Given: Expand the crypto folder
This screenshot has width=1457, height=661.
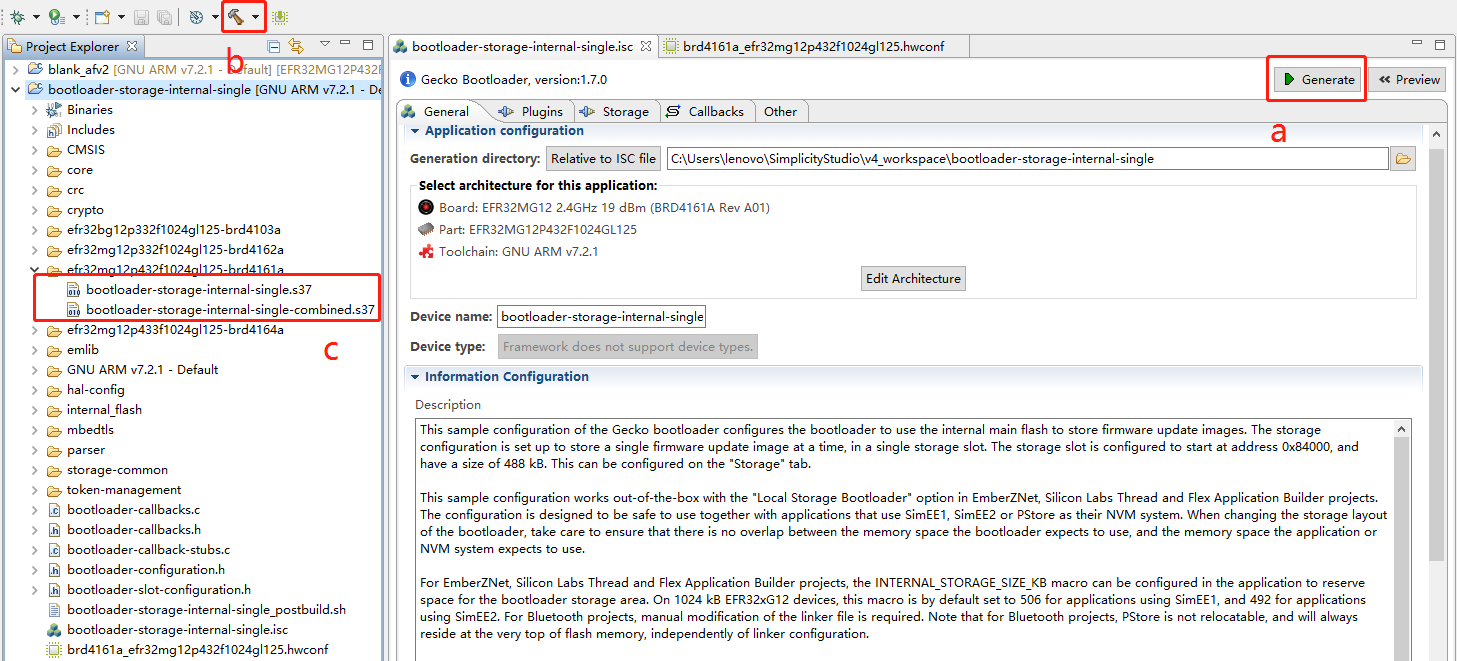Looking at the screenshot, I should point(35,209).
